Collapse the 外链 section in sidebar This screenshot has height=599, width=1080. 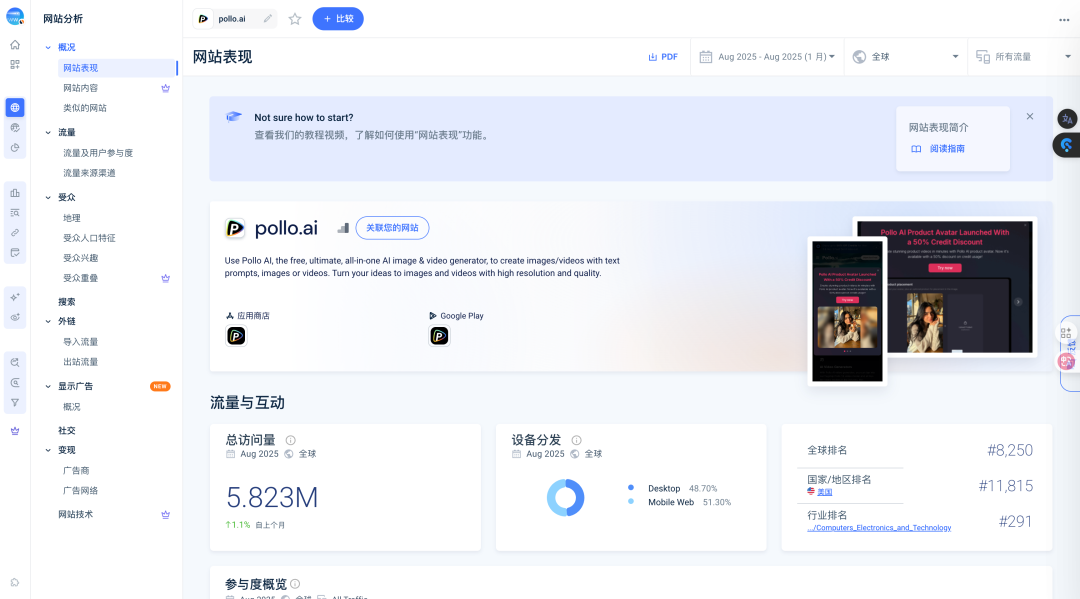click(48, 322)
